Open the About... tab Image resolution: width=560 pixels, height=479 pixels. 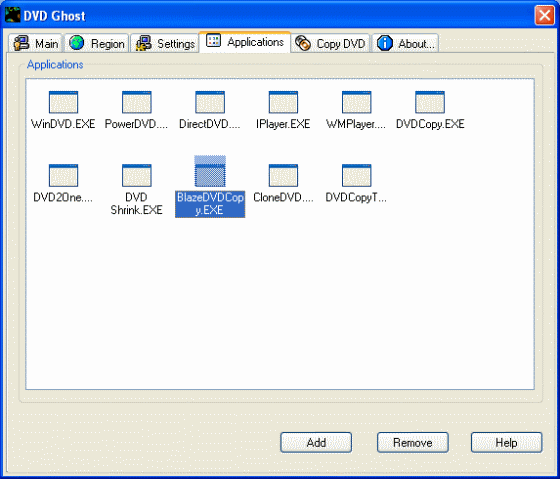click(x=405, y=44)
